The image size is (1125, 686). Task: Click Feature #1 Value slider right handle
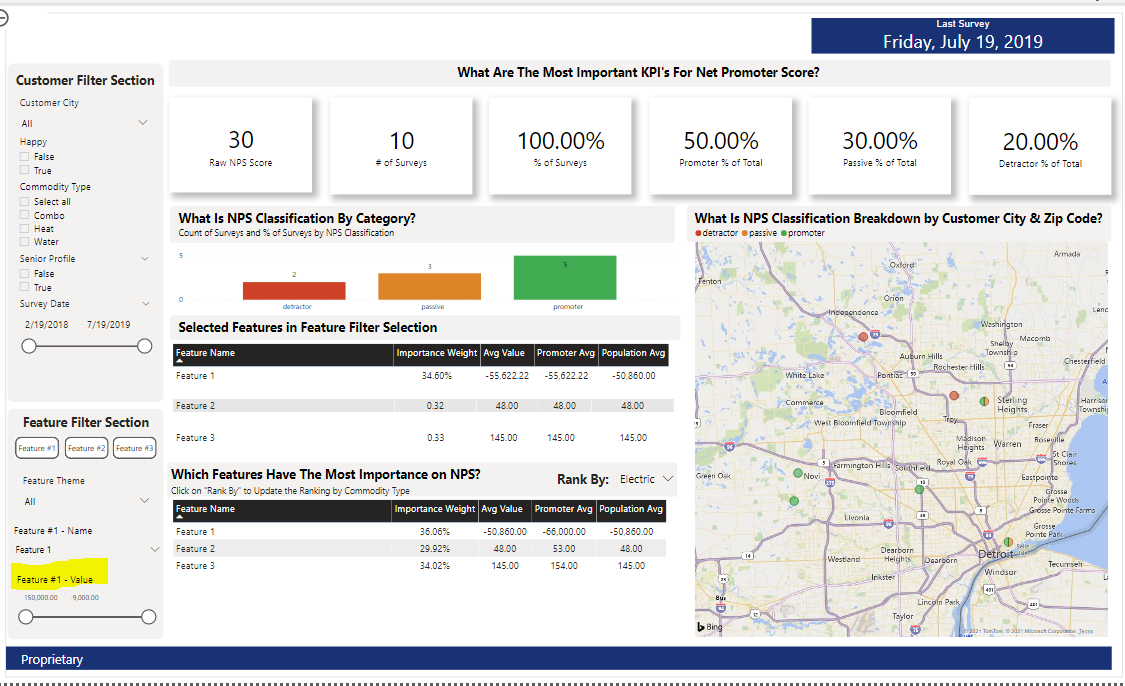click(x=149, y=616)
